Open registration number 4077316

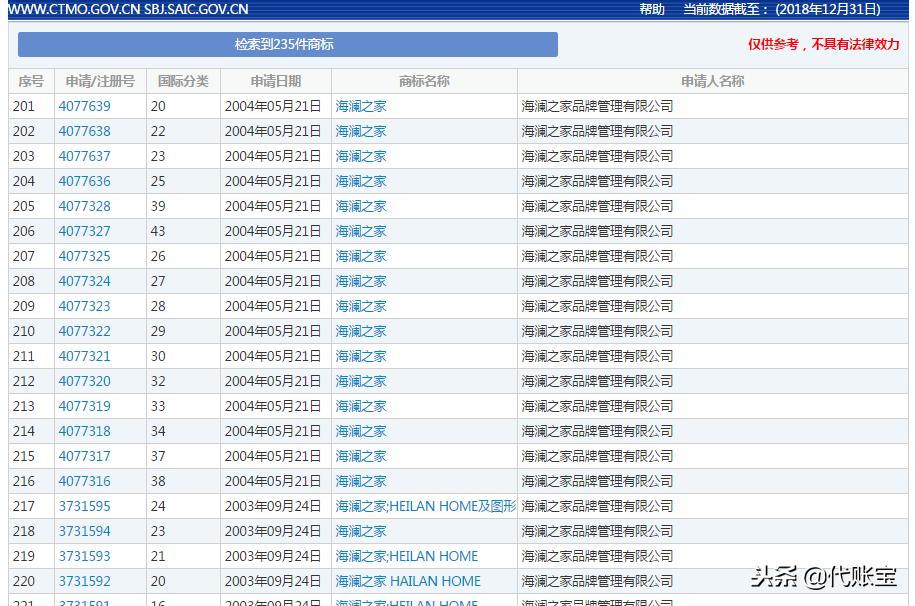[x=84, y=481]
